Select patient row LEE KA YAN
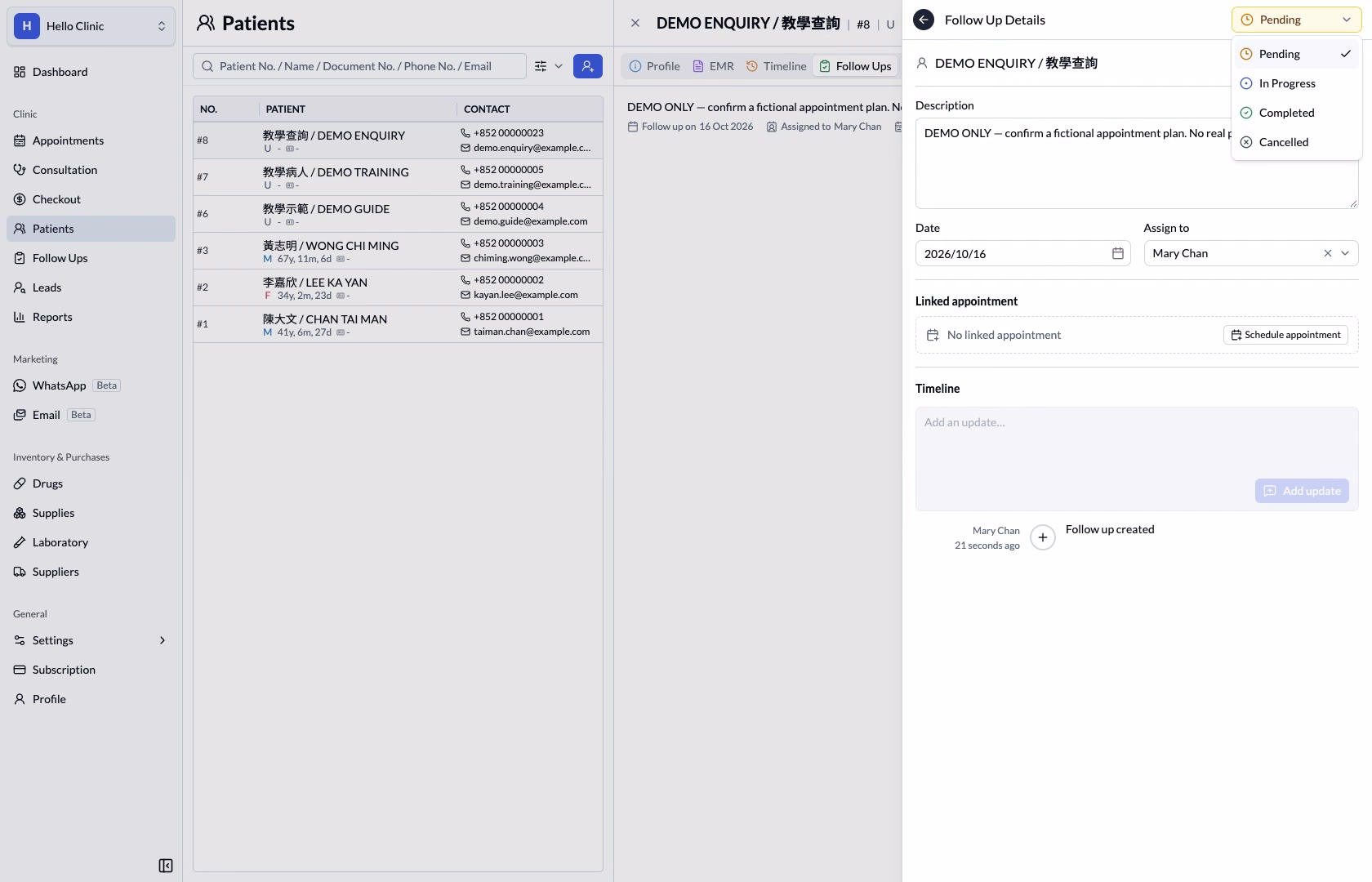Image resolution: width=1372 pixels, height=882 pixels. click(398, 287)
